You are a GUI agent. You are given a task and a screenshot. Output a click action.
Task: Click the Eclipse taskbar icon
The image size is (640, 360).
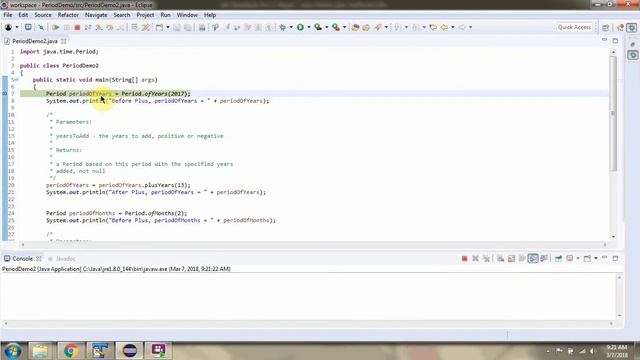(x=129, y=351)
